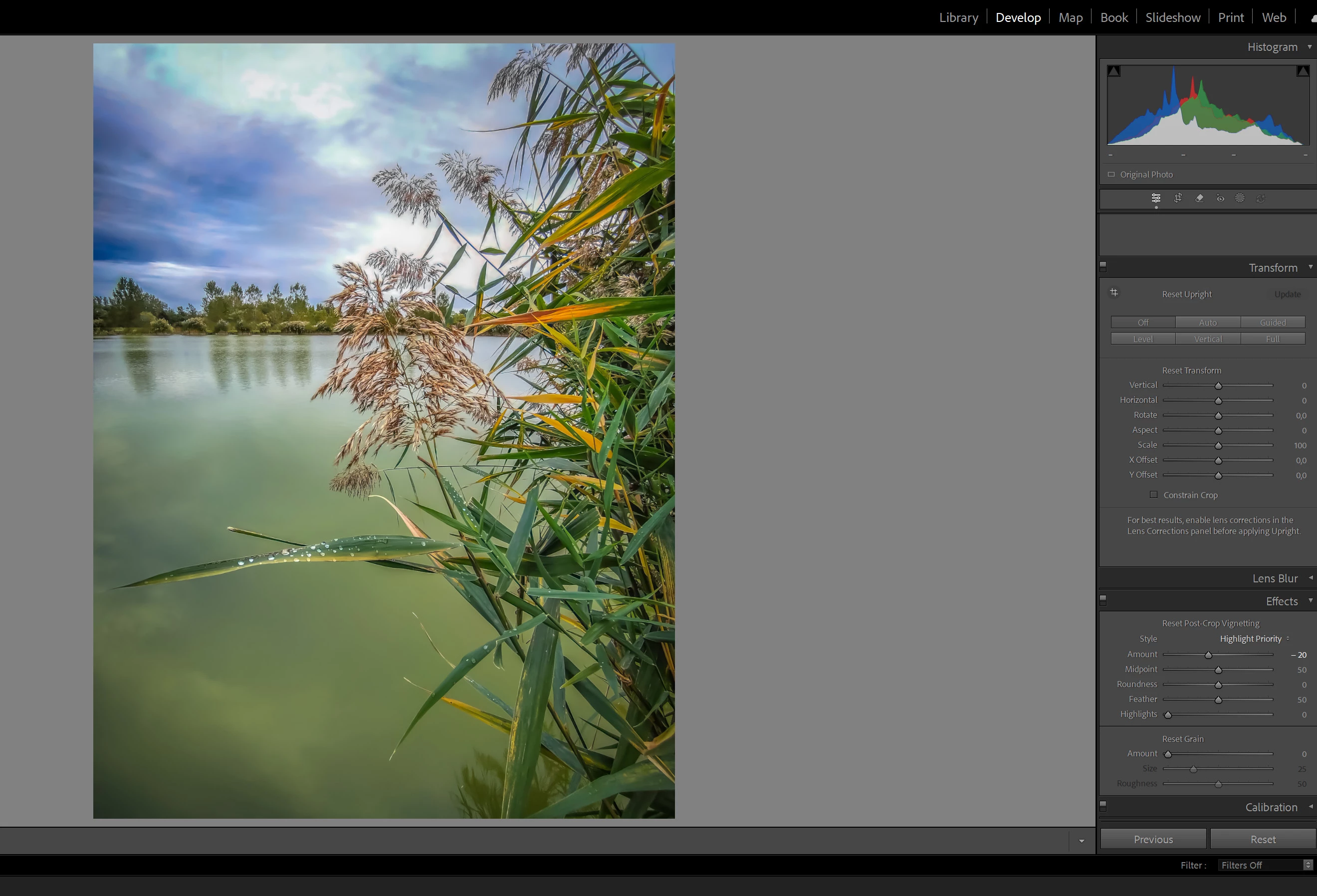Pick the Guided Upright tool icon
Image resolution: width=1317 pixels, height=896 pixels.
(1114, 293)
